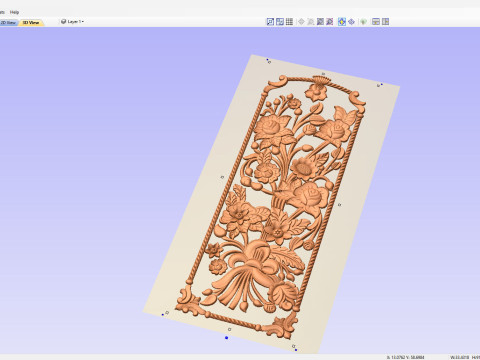This screenshot has width=480, height=360.
Task: Click the tiled-views icon beside zoom
Action: coord(280,22)
